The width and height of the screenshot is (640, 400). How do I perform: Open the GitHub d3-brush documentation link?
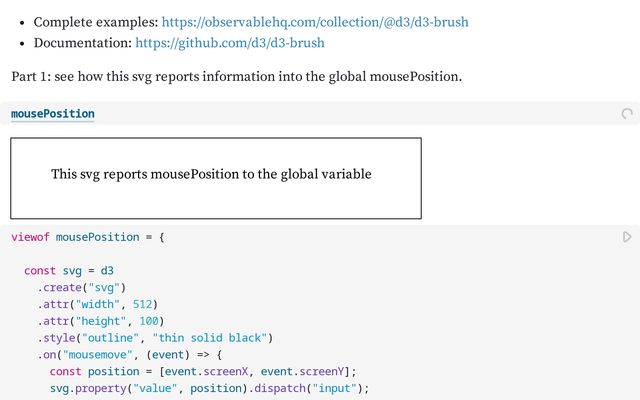point(229,43)
